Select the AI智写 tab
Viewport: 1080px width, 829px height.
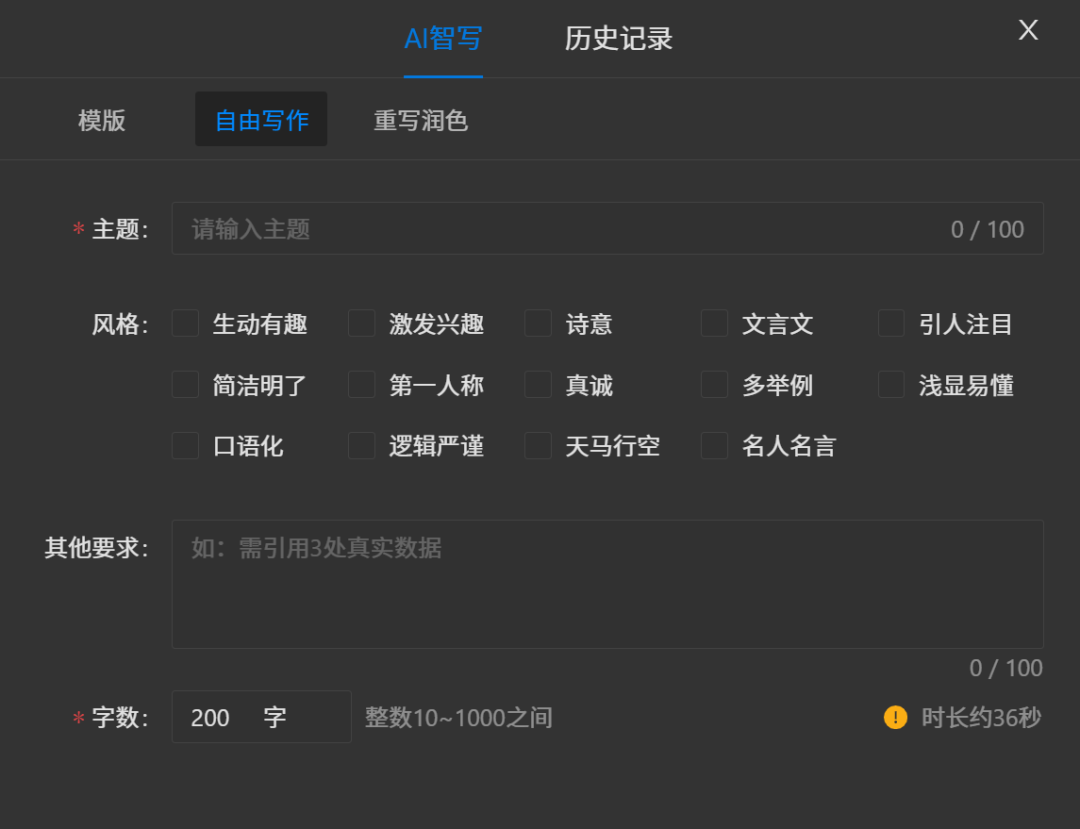click(x=443, y=38)
